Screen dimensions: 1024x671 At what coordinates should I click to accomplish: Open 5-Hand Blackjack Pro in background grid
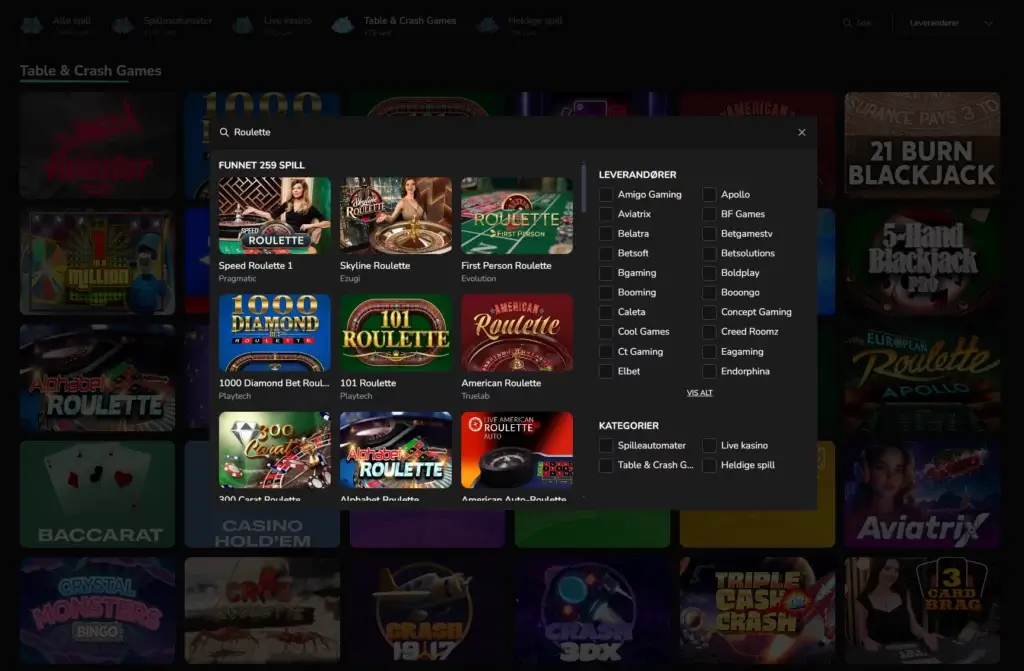tap(922, 261)
